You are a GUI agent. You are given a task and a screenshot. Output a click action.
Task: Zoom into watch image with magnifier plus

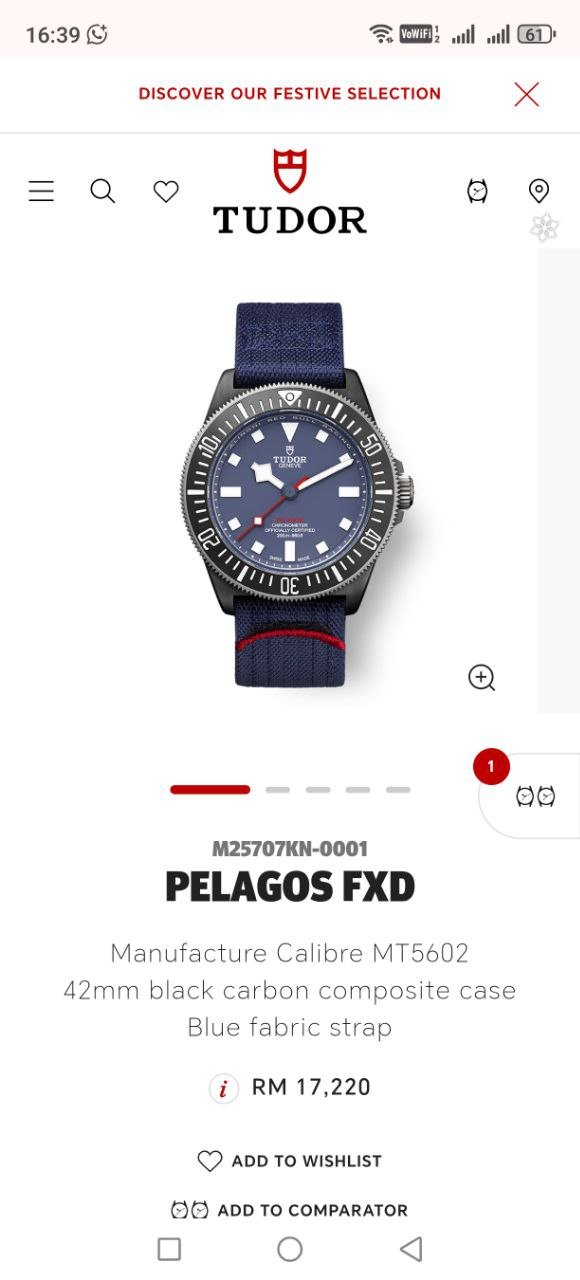[482, 677]
